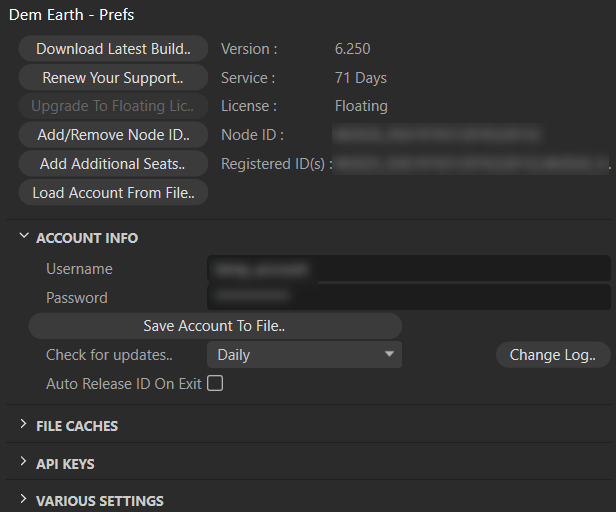This screenshot has width=616, height=512.
Task: Open the Change Log
Action: (553, 355)
